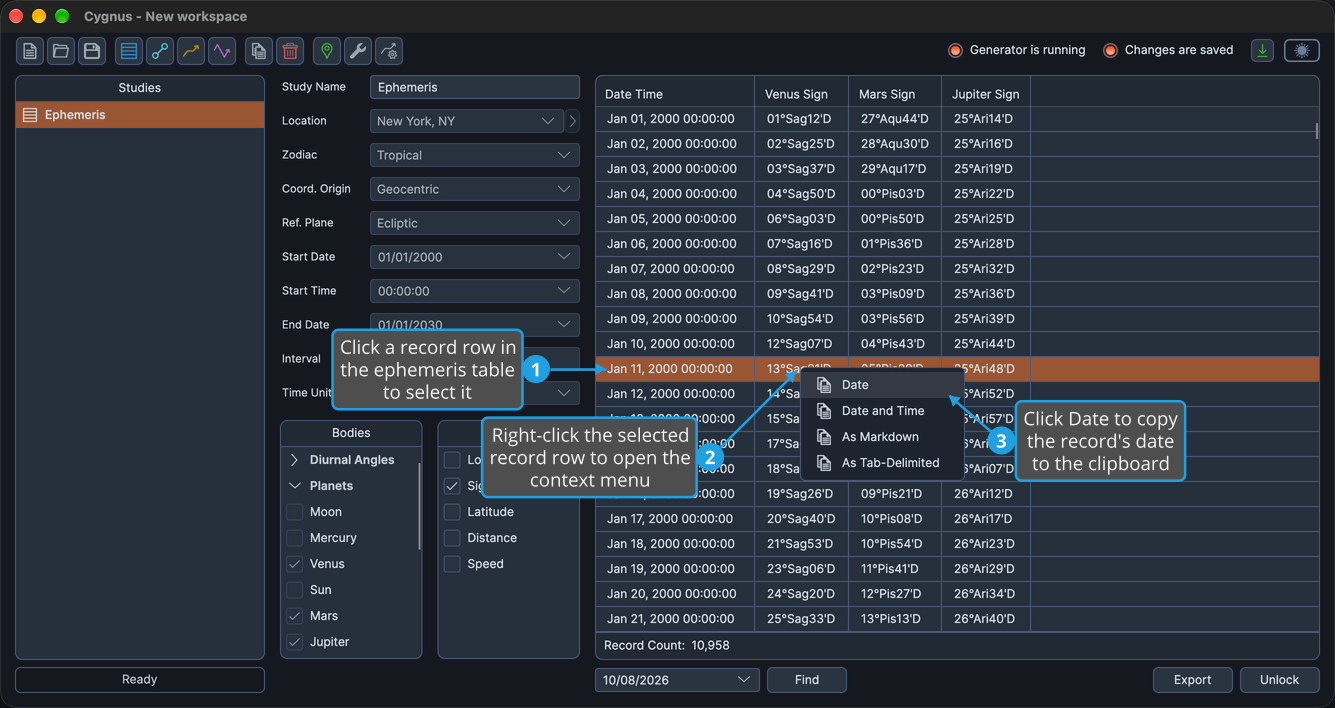
Task: Uncheck the Venus body
Action: tap(295, 564)
